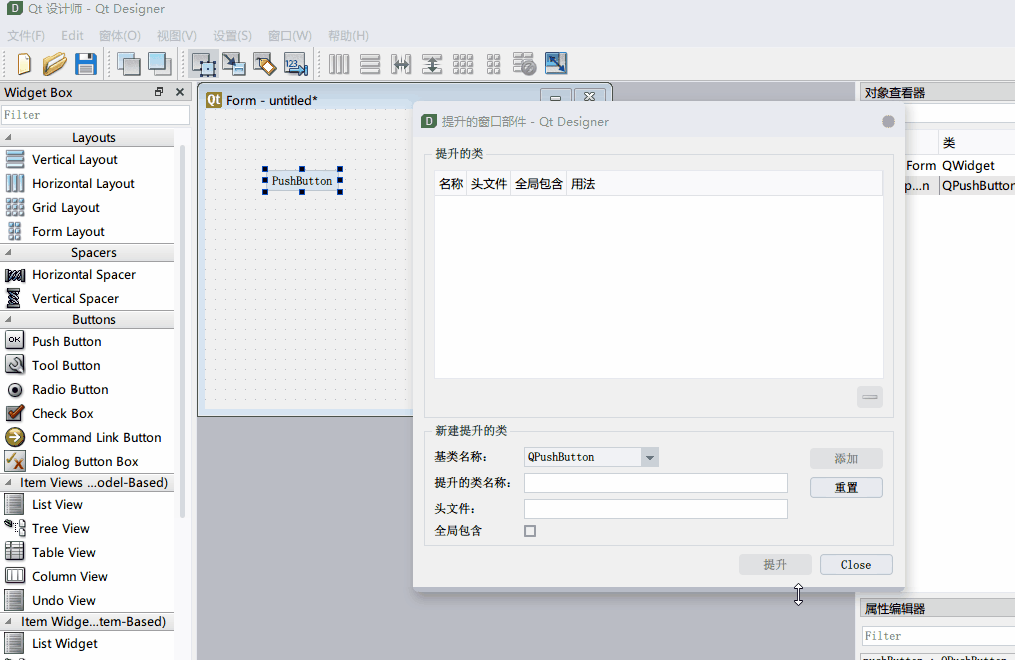Open the 基类名称 QPushButton dropdown

pos(591,457)
